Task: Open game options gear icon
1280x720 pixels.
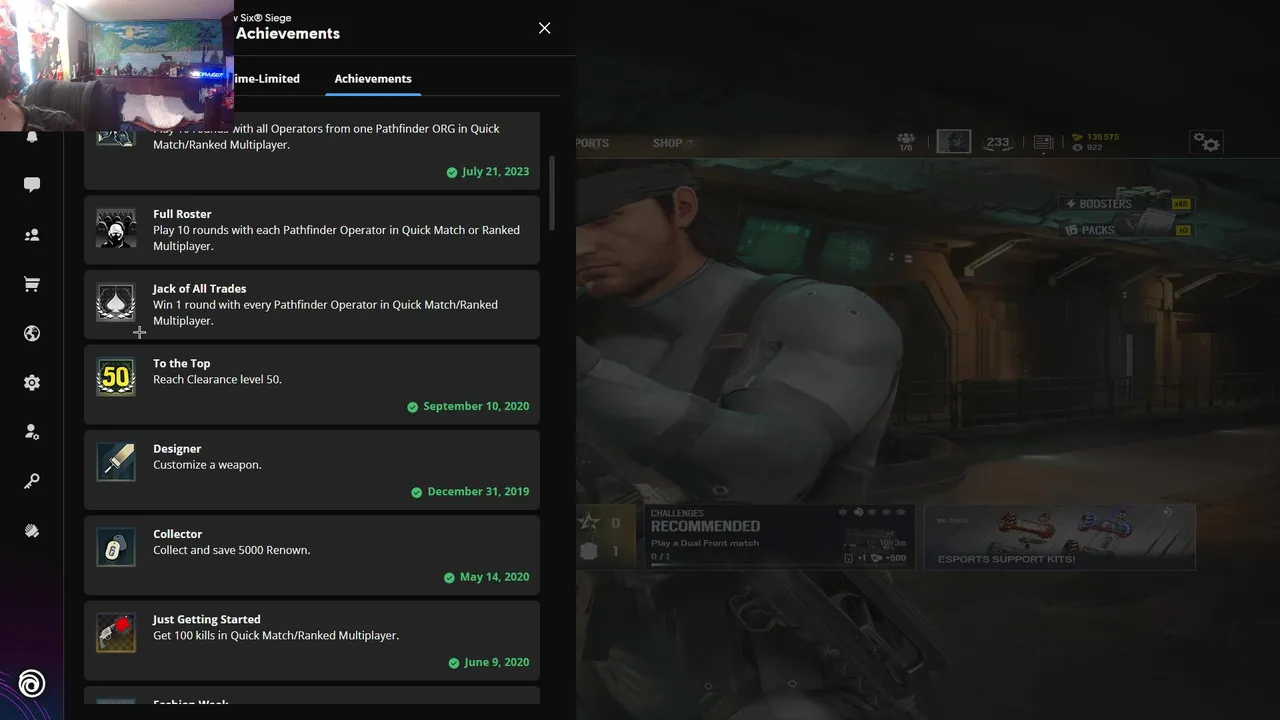Action: (1207, 143)
